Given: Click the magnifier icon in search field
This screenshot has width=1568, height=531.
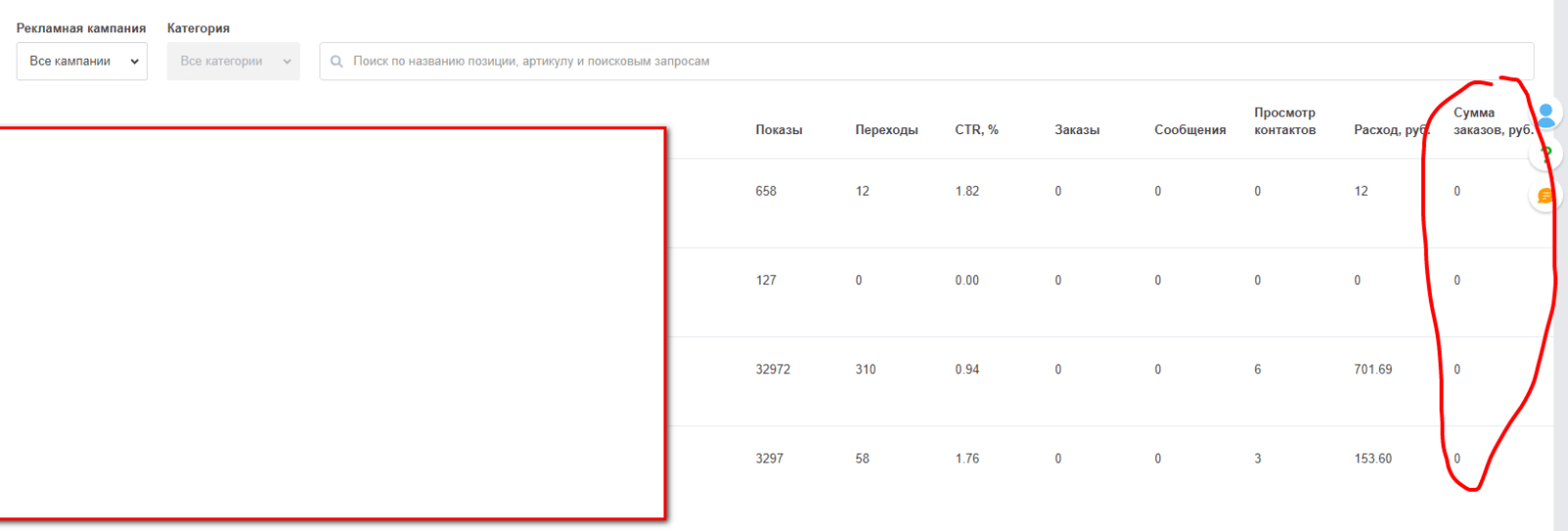Looking at the screenshot, I should point(337,61).
